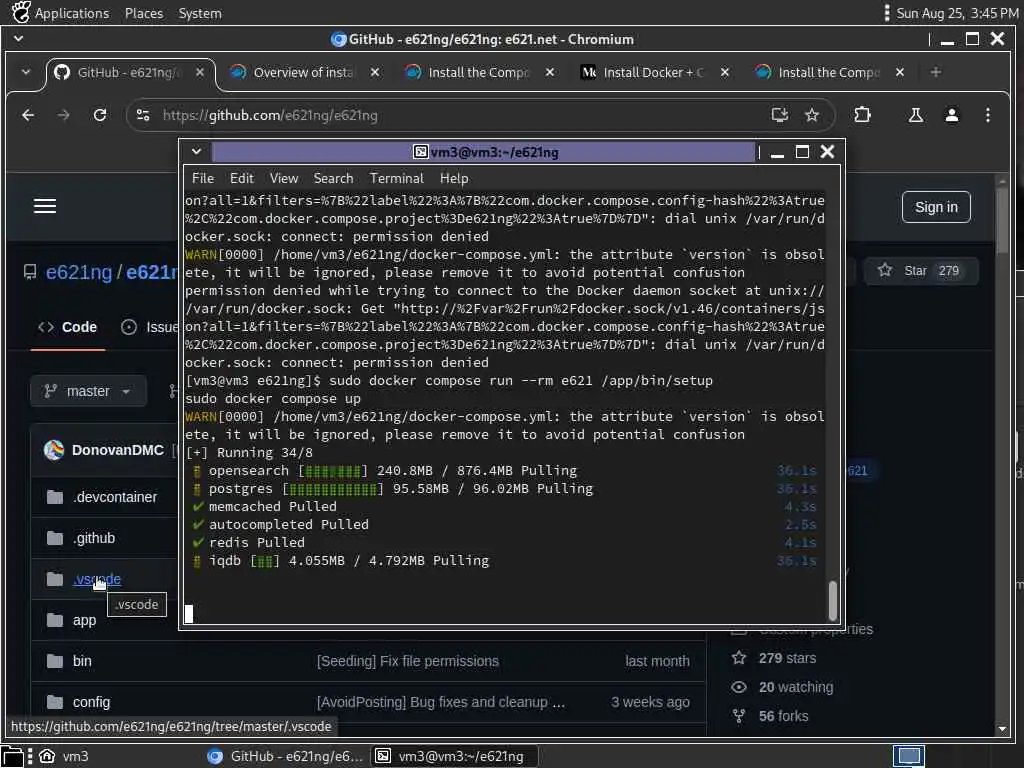Click the install app icon in address bar
1024x768 pixels.
[780, 116]
